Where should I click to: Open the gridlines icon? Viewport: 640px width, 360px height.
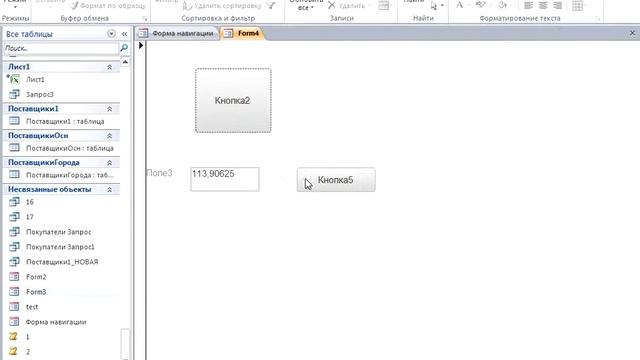(577, 5)
